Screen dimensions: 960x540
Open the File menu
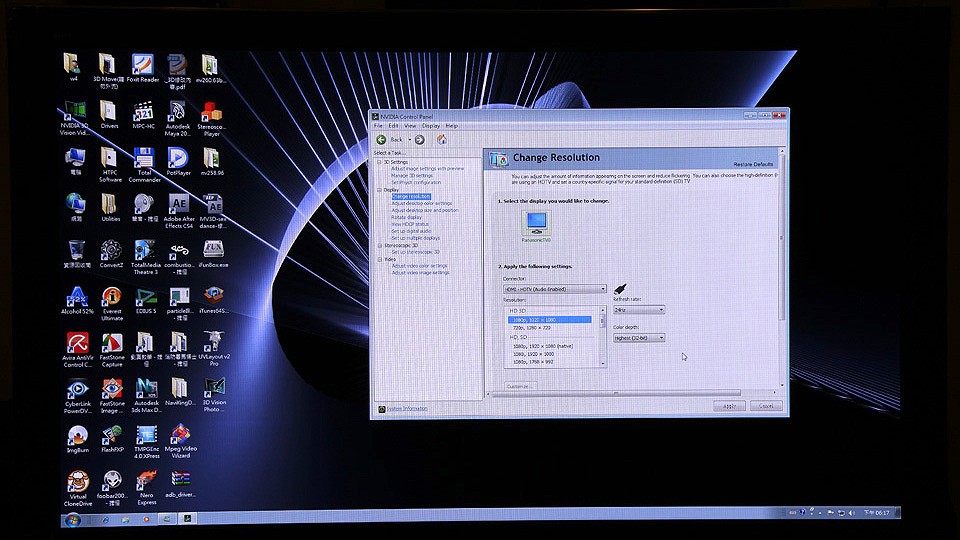(x=378, y=126)
